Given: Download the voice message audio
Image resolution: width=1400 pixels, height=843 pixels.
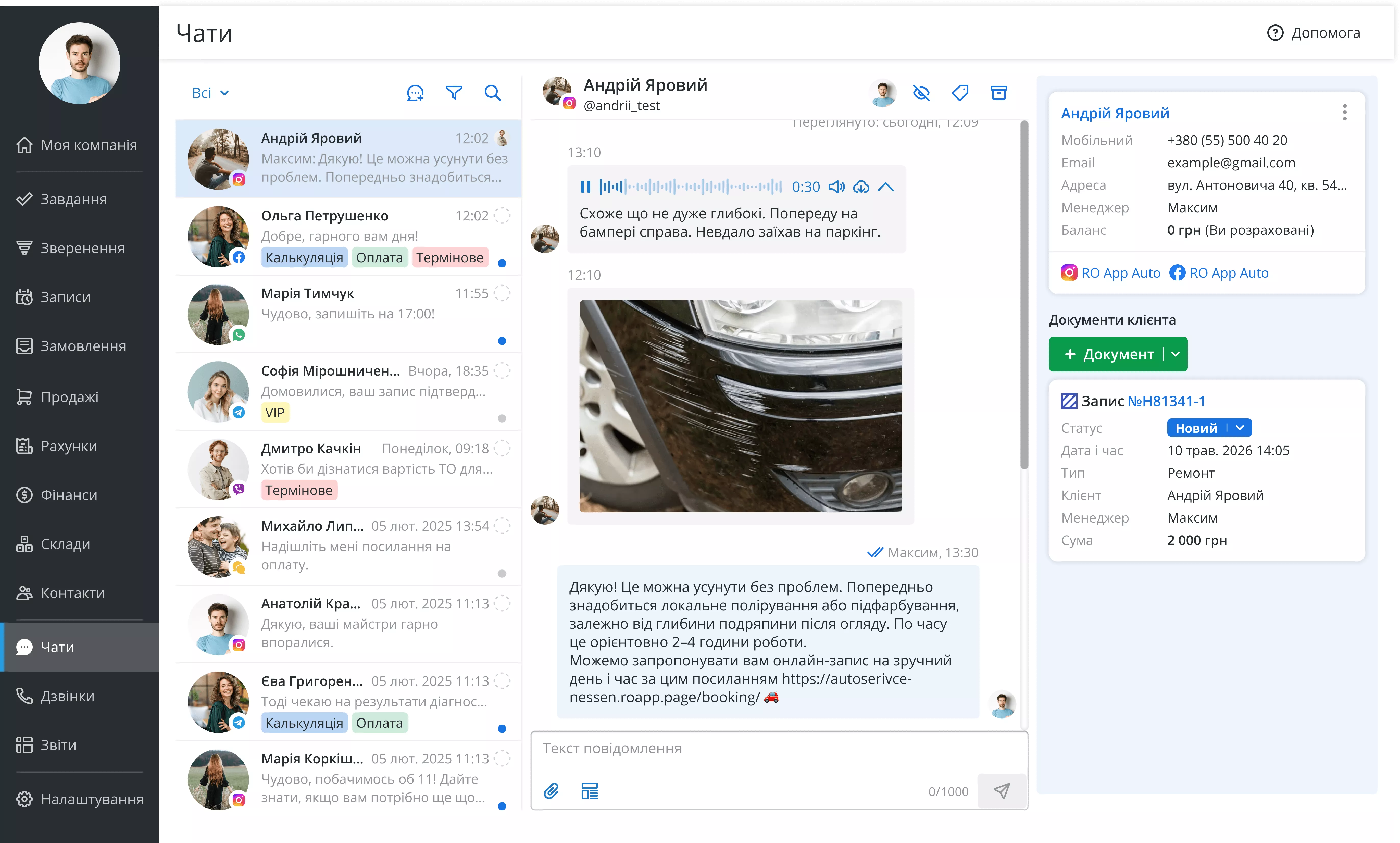Looking at the screenshot, I should click(x=861, y=187).
